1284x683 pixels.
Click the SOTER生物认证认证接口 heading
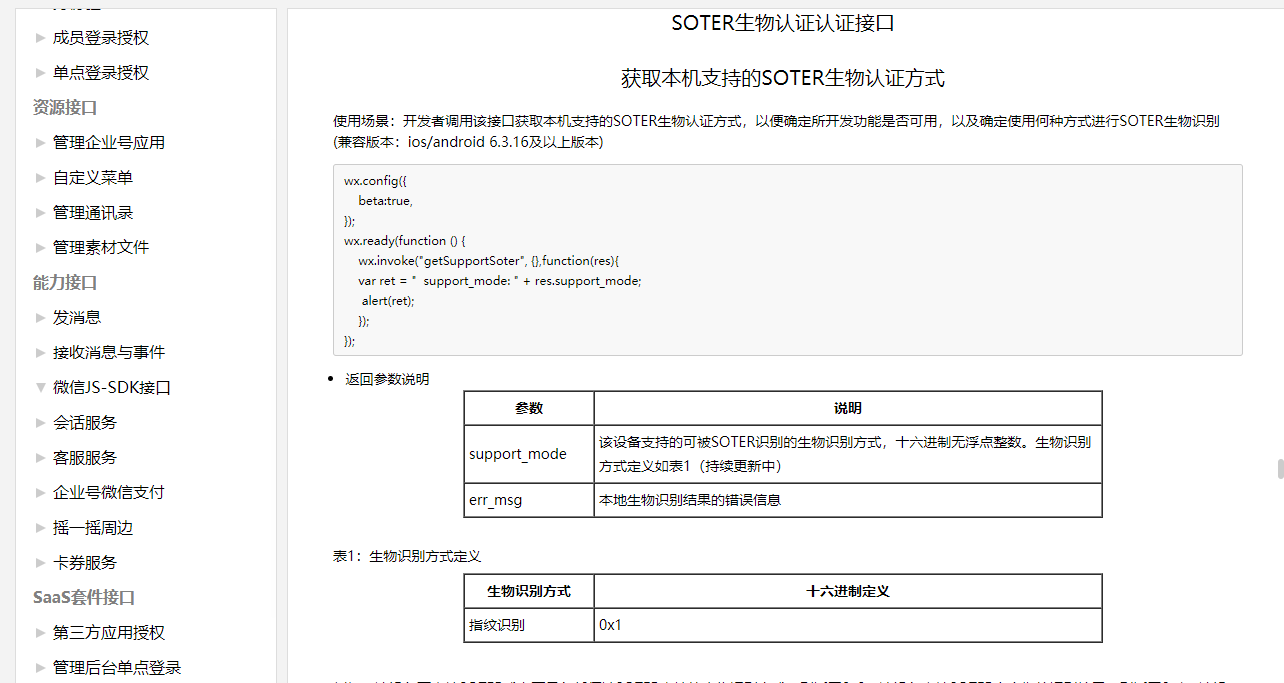pos(783,23)
